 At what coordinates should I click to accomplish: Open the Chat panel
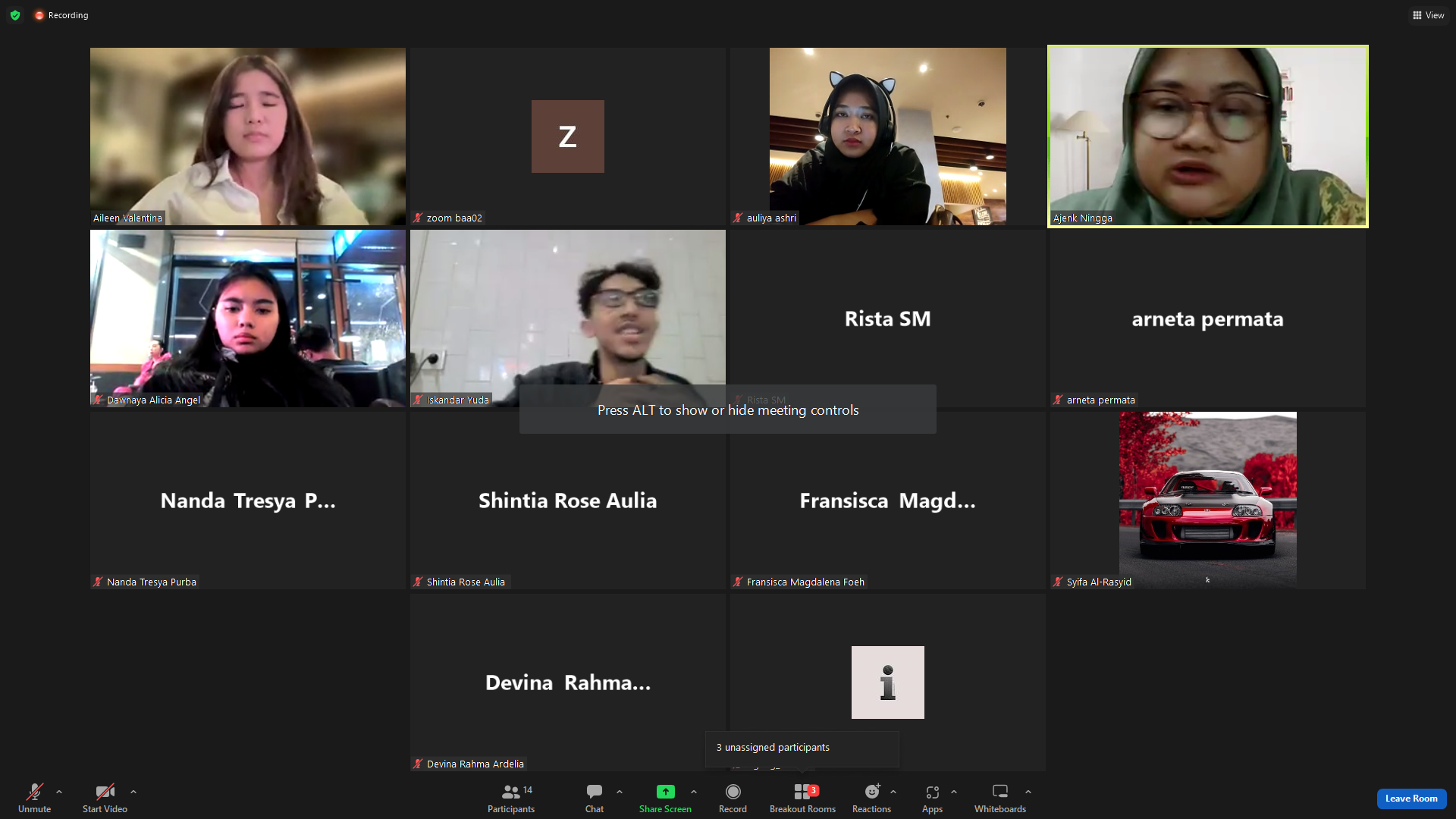pyautogui.click(x=595, y=798)
